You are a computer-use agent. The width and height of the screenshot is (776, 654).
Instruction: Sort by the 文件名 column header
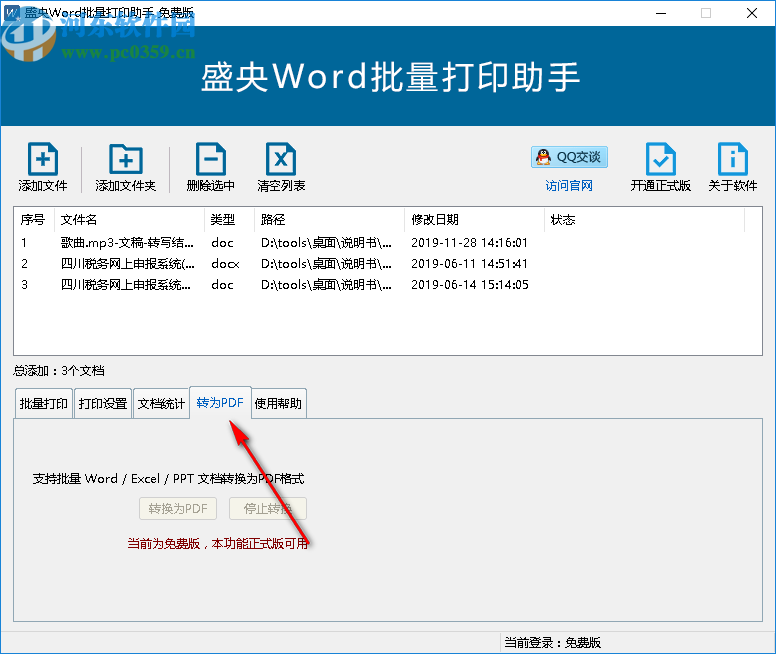coord(129,219)
